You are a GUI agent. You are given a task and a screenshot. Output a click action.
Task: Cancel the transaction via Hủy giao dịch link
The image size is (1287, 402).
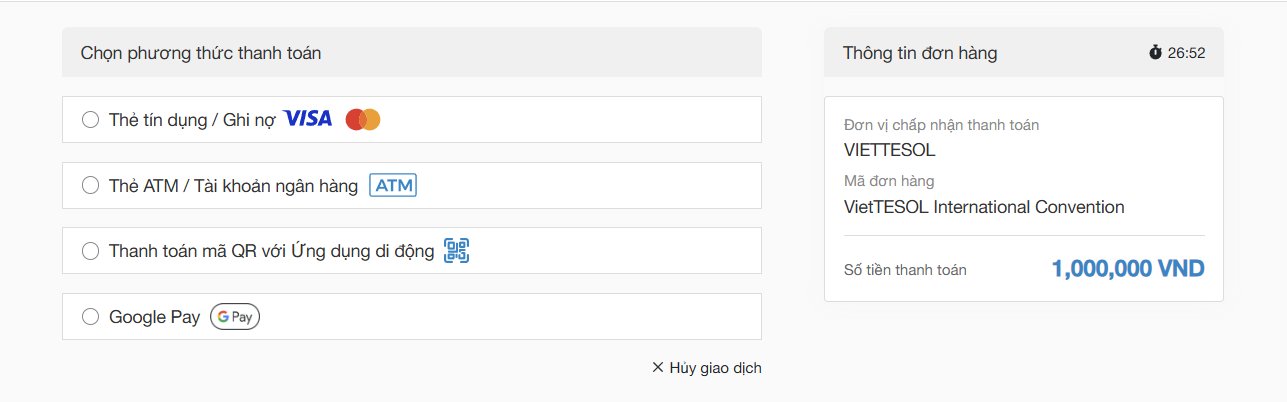pyautogui.click(x=707, y=367)
